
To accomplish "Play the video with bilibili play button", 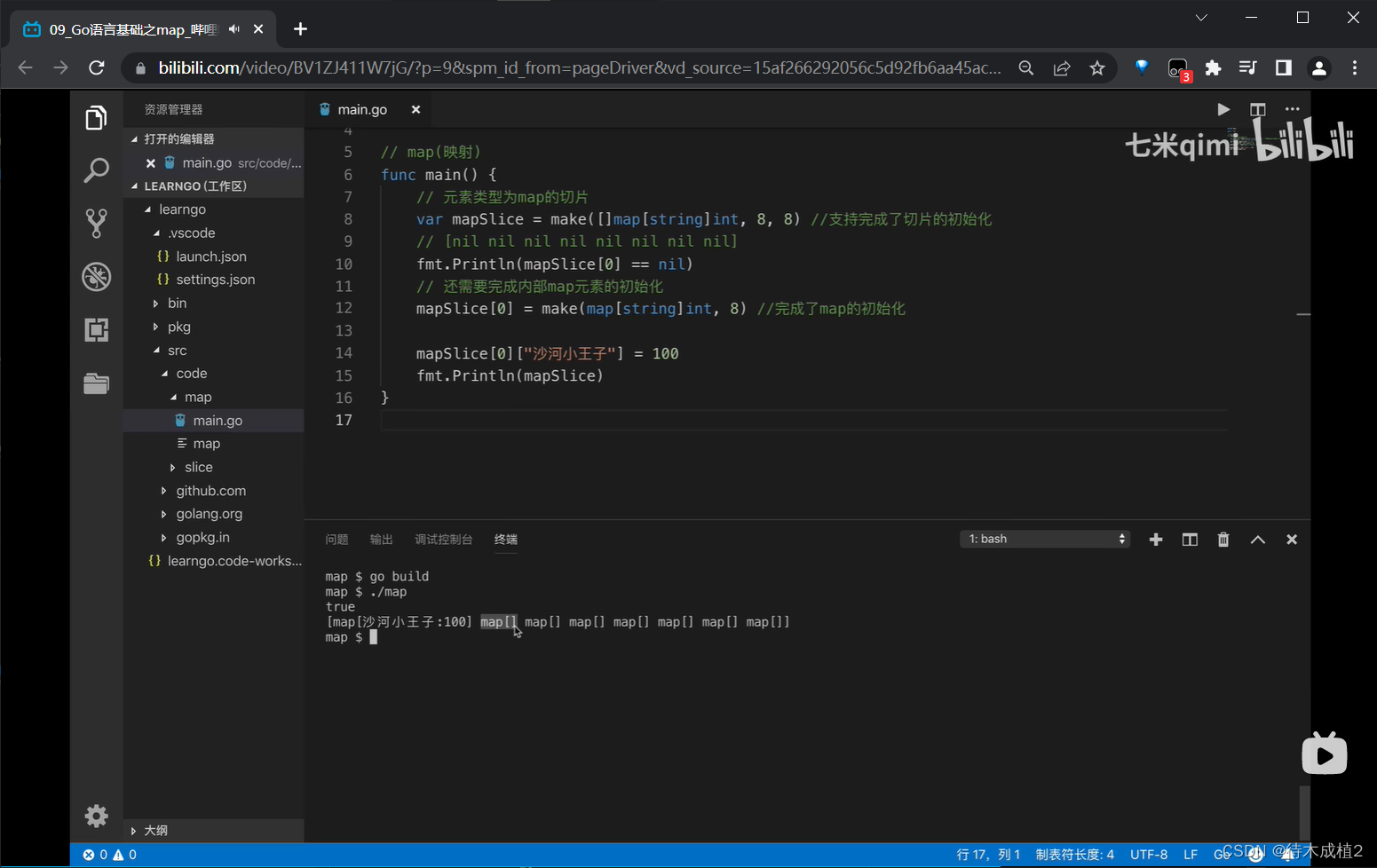I will coord(1325,754).
